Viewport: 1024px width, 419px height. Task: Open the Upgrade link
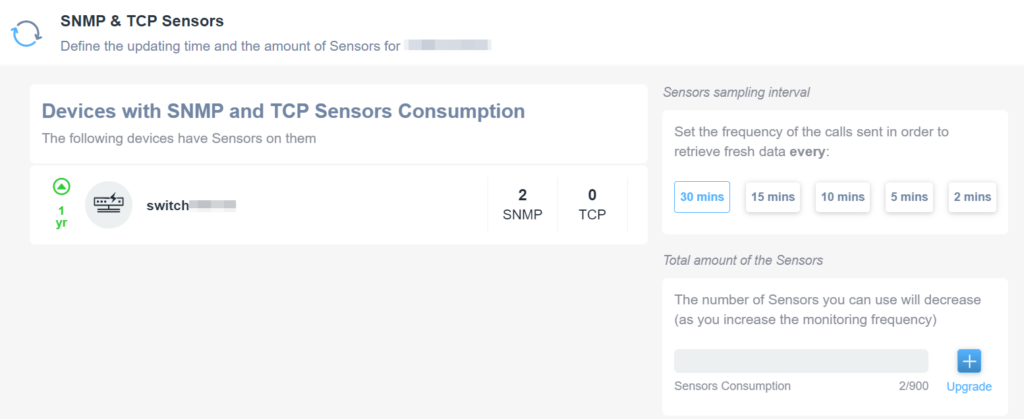(x=969, y=386)
